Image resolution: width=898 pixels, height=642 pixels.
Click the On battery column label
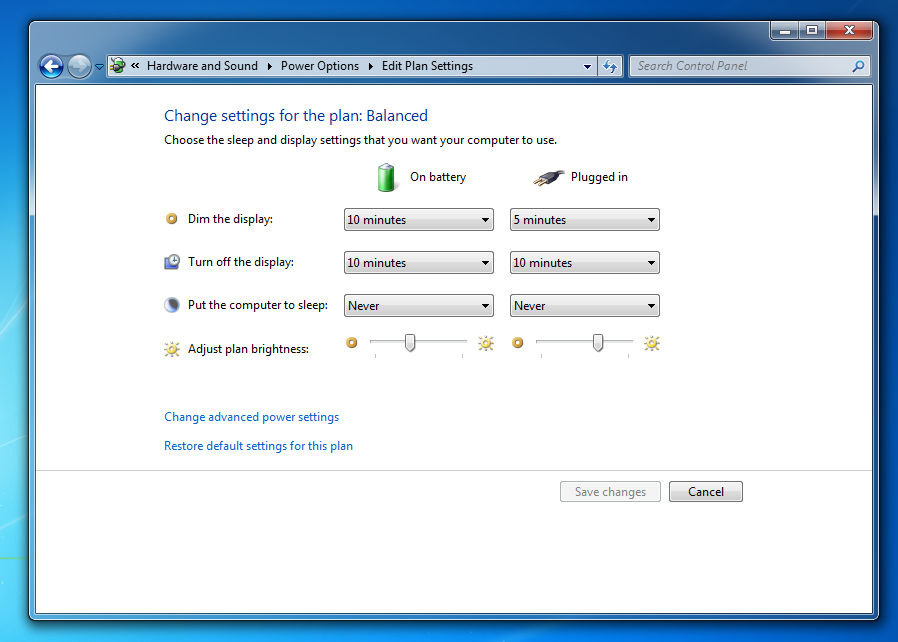(x=438, y=177)
